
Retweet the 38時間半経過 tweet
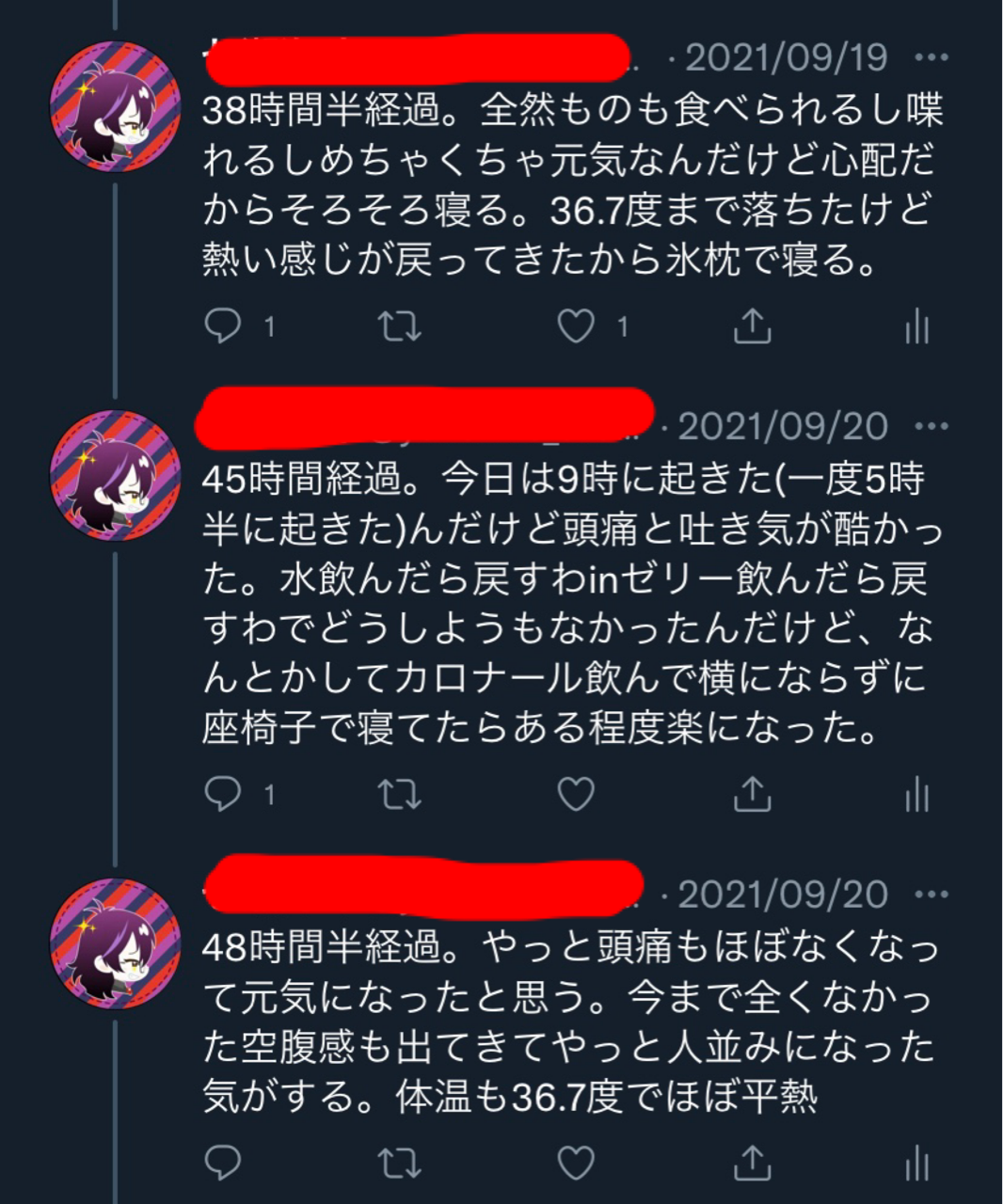tap(399, 326)
